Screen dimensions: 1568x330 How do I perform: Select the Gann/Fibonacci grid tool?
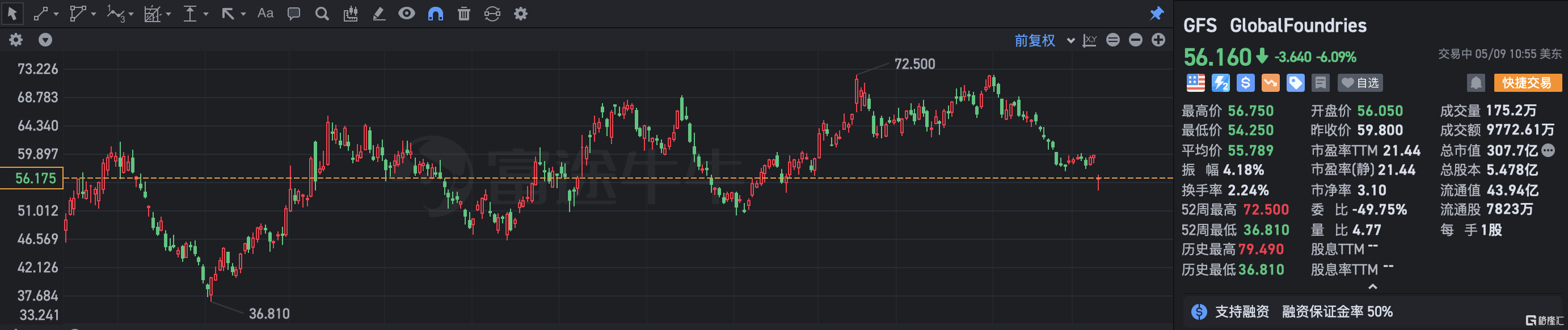pyautogui.click(x=152, y=14)
